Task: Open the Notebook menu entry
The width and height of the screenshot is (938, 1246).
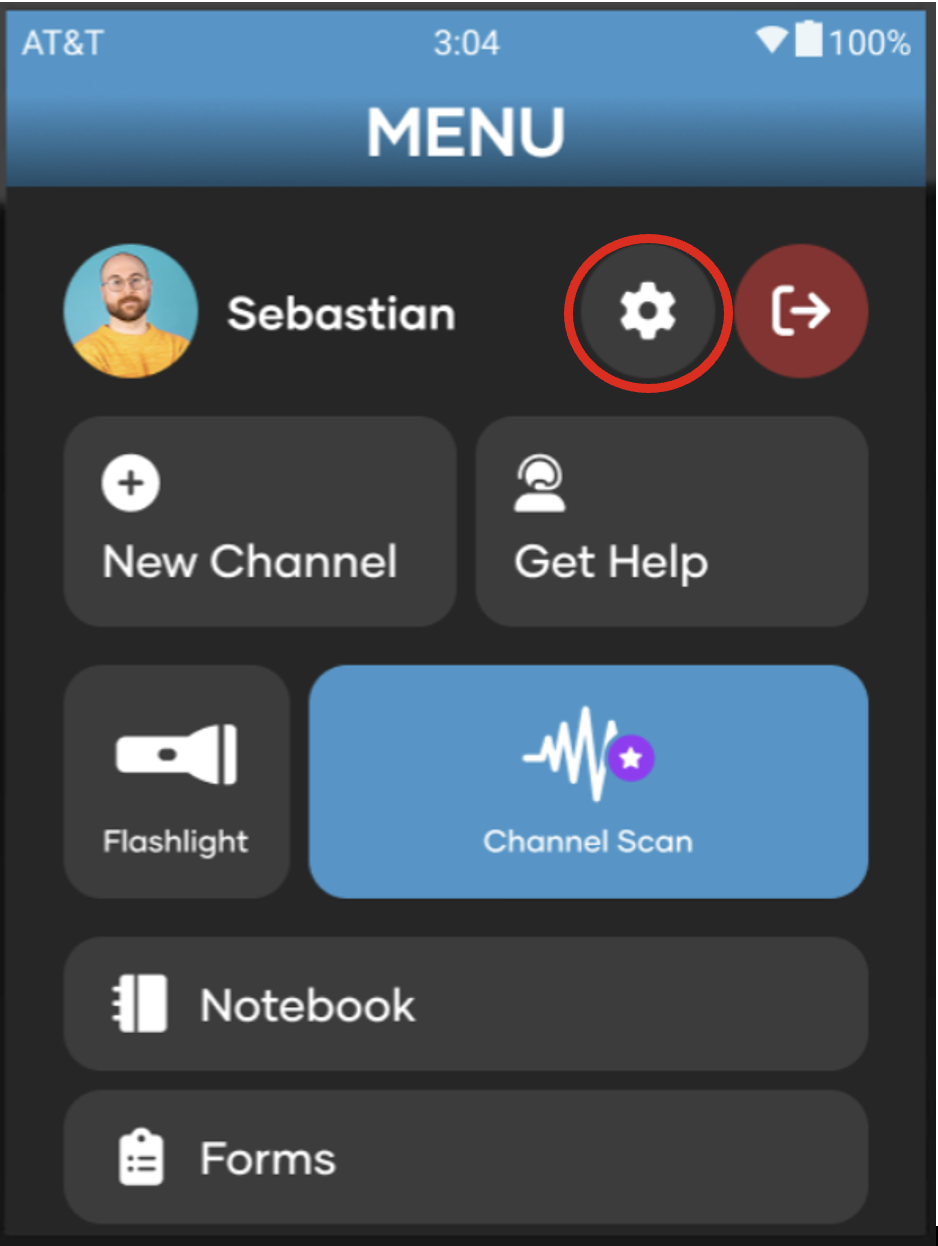Action: point(466,1004)
